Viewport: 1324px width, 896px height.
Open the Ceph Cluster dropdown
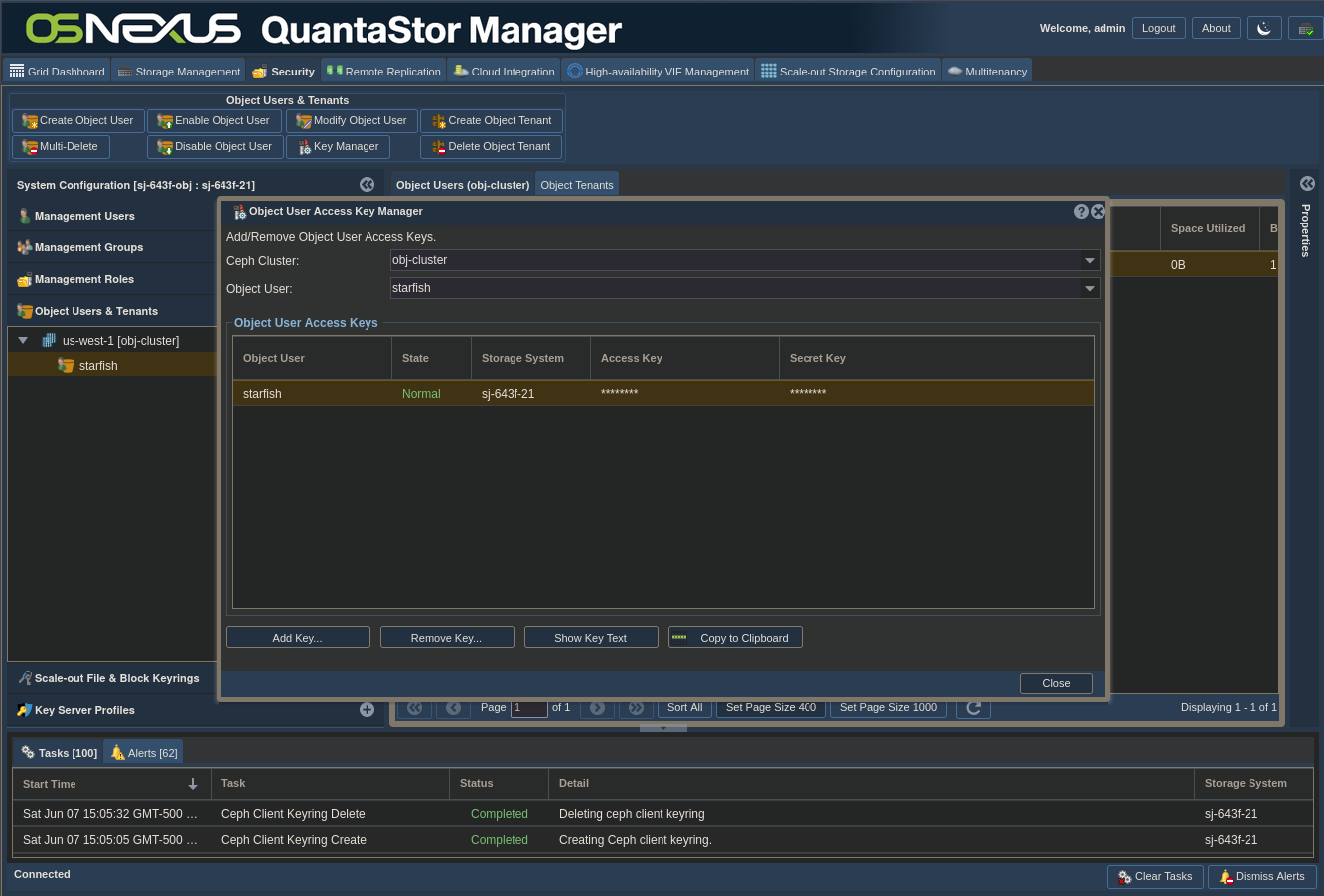click(1090, 261)
